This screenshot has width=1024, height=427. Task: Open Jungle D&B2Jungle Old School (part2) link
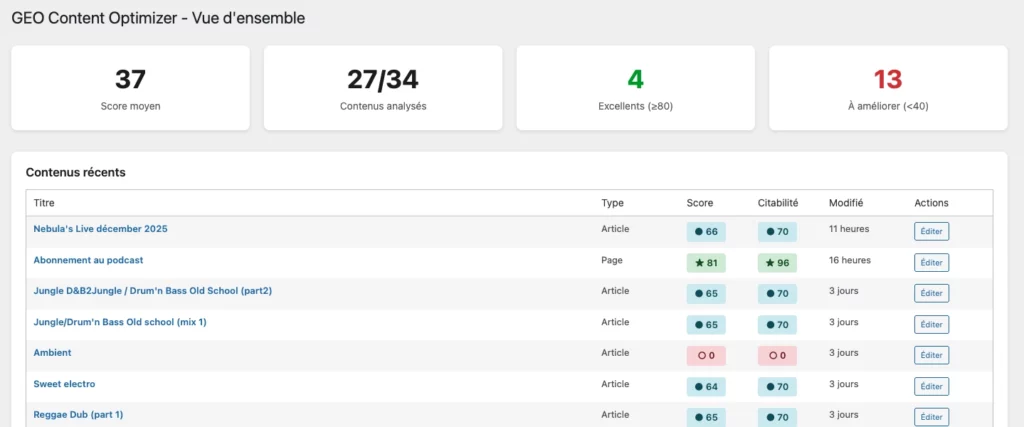click(152, 291)
